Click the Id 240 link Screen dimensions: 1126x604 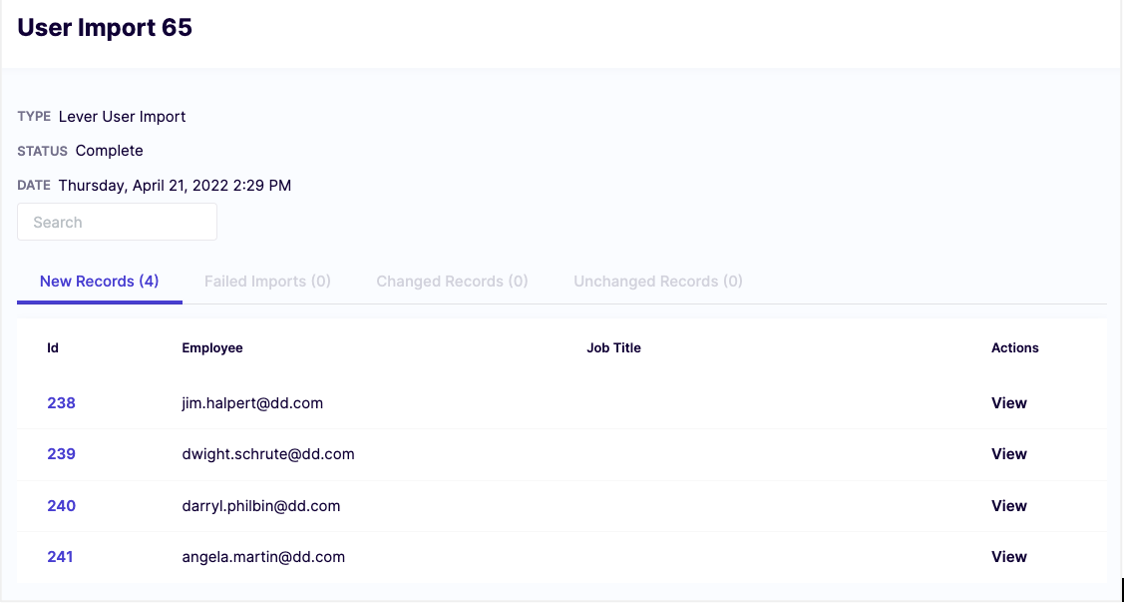(x=61, y=505)
